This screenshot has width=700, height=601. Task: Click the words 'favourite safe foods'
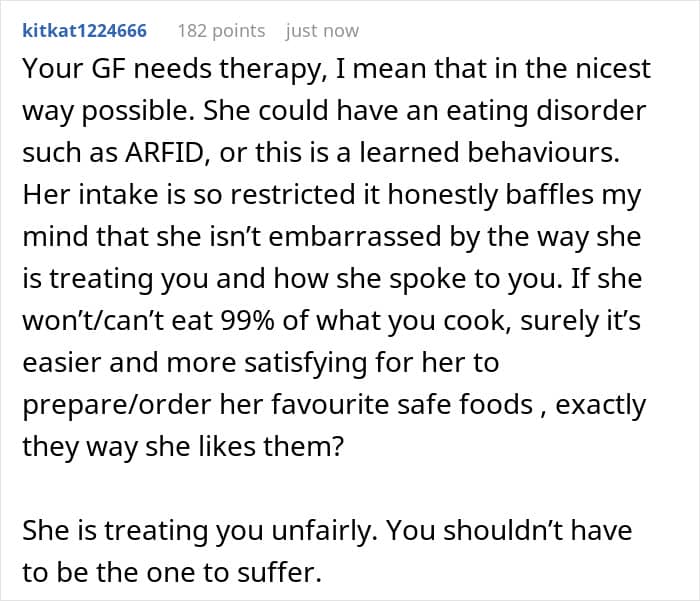(x=402, y=404)
